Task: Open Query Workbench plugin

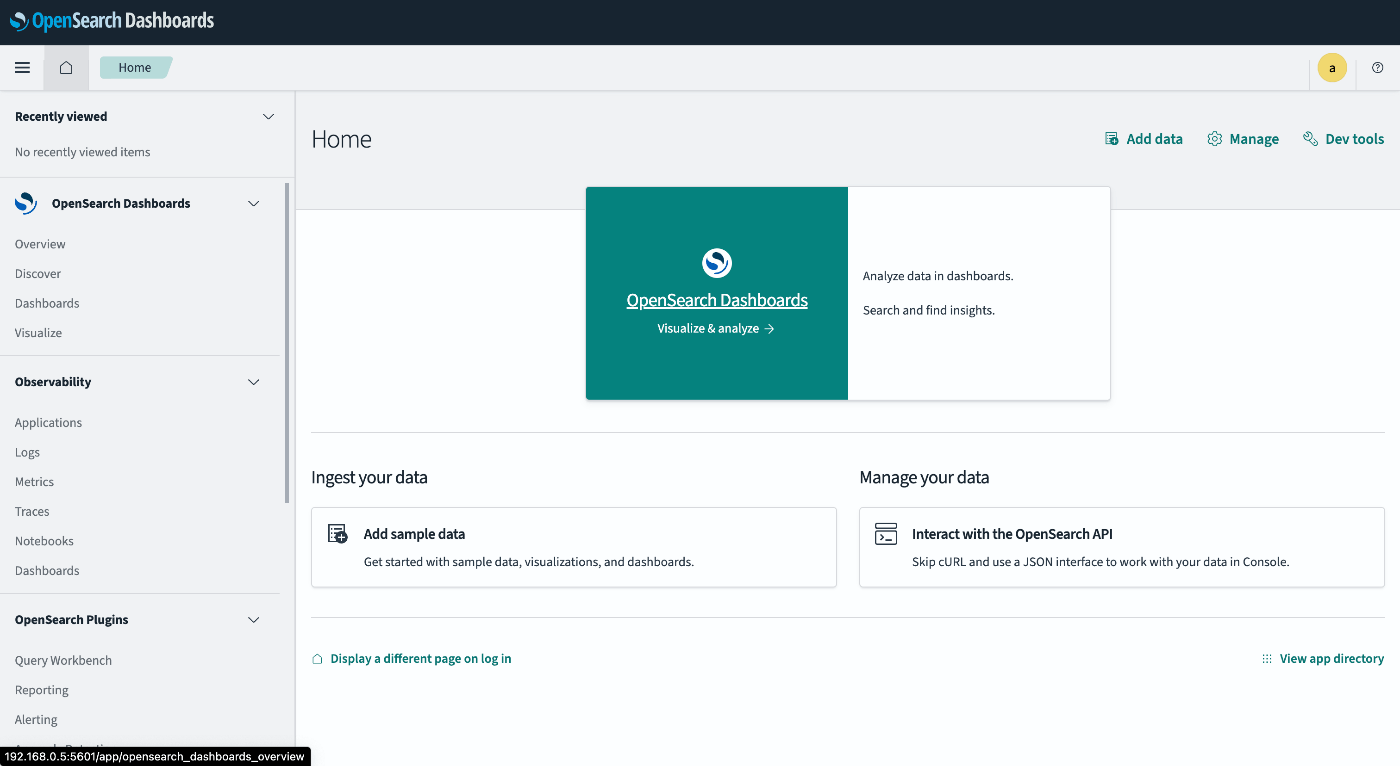Action: [63, 661]
